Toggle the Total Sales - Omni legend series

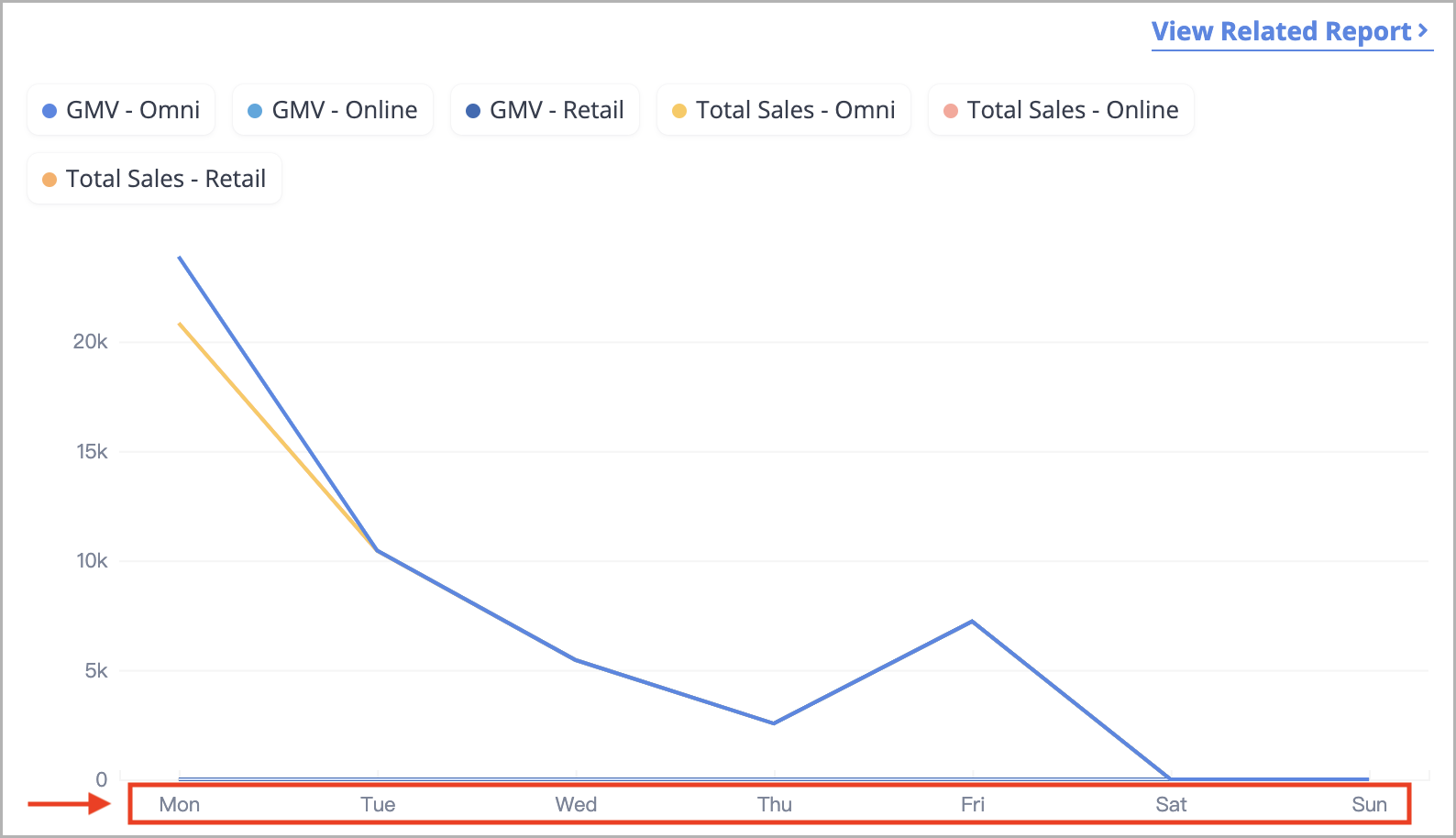[x=784, y=110]
